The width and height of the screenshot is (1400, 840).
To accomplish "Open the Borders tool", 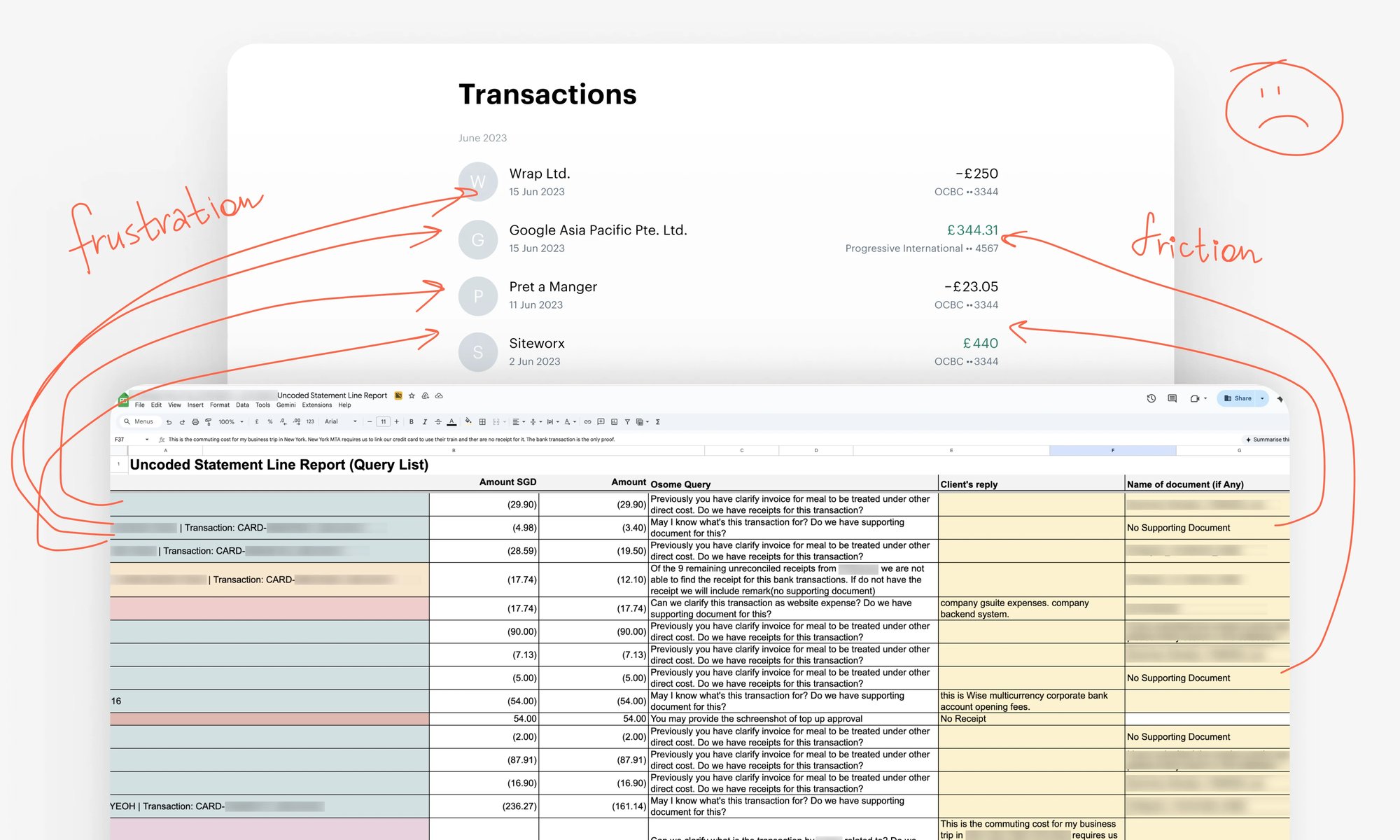I will [x=482, y=421].
